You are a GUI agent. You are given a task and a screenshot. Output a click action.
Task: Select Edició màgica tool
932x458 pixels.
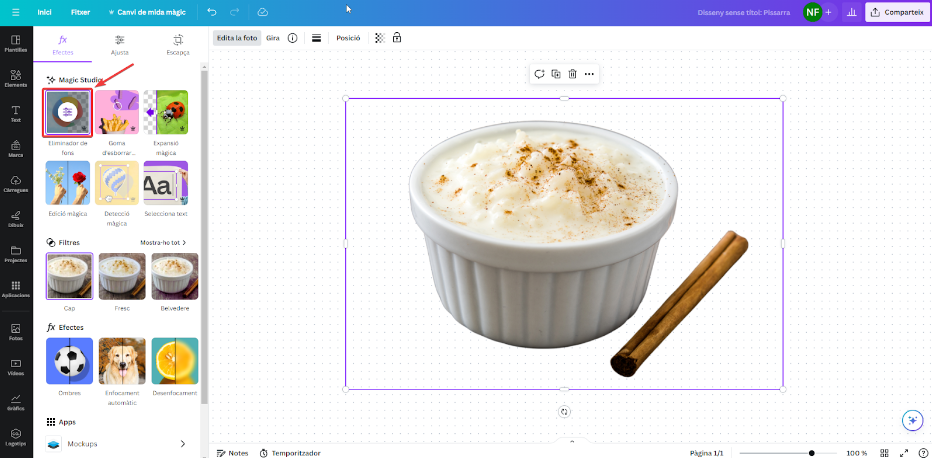(x=68, y=183)
